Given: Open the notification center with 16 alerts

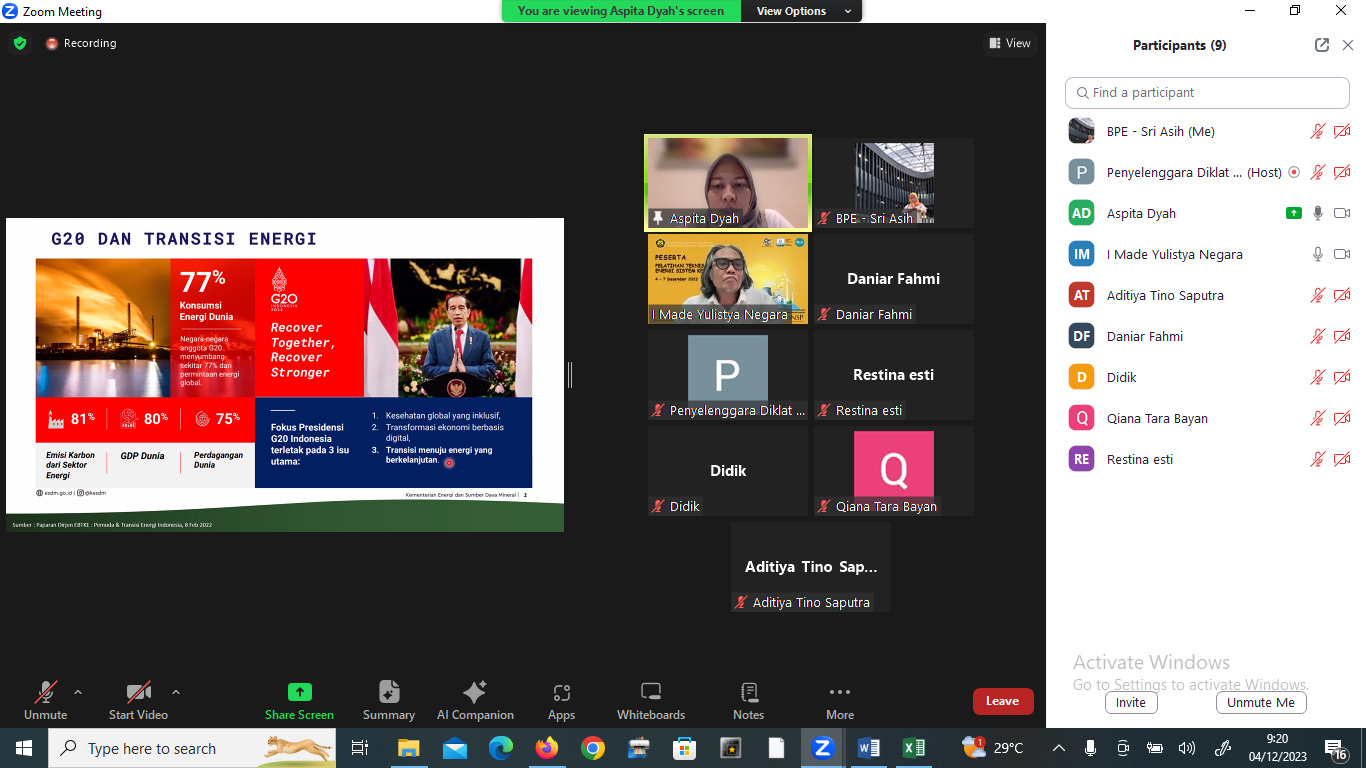Looking at the screenshot, I should pyautogui.click(x=1336, y=748).
